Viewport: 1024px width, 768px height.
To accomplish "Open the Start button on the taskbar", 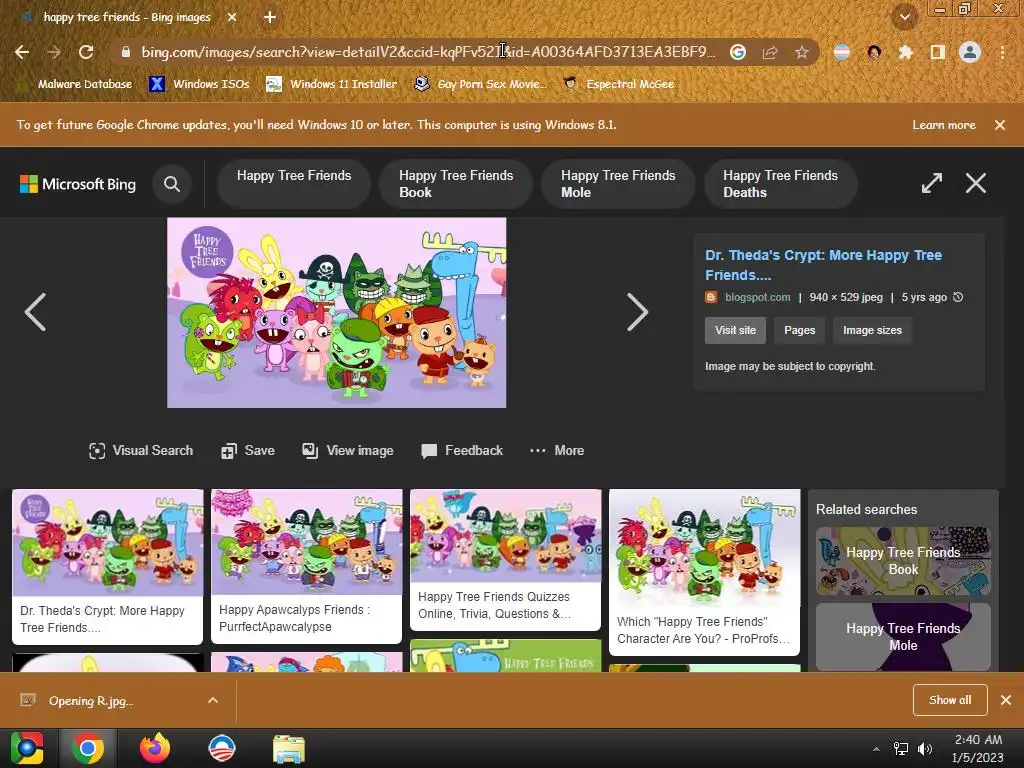I will [27, 748].
